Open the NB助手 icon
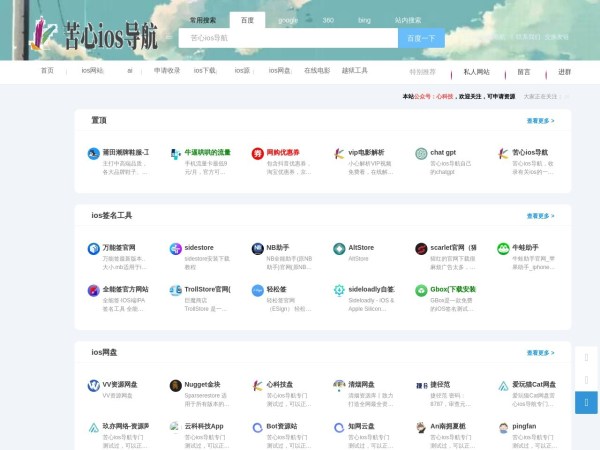 (x=258, y=248)
